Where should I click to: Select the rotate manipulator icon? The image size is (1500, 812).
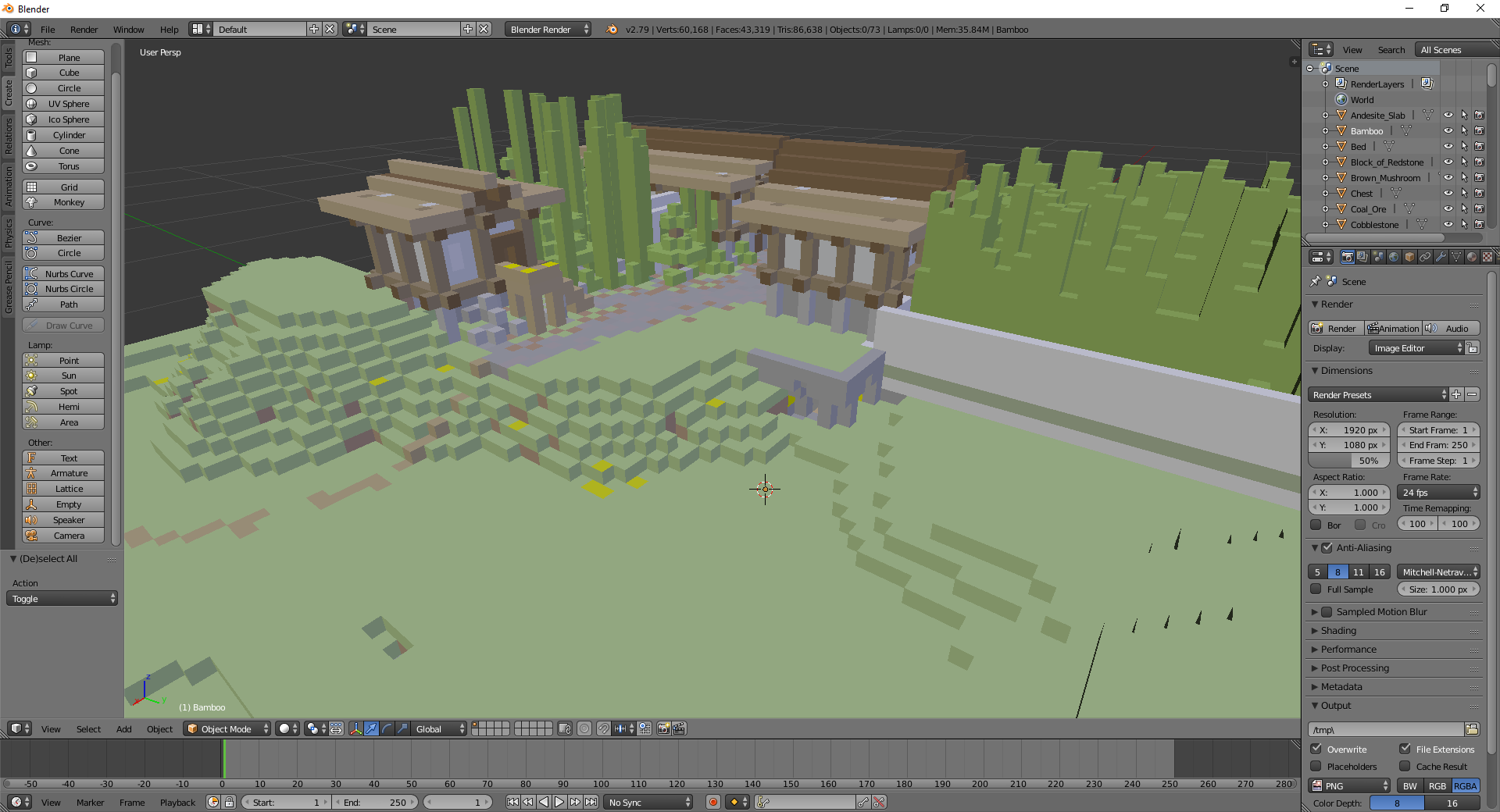coord(387,728)
